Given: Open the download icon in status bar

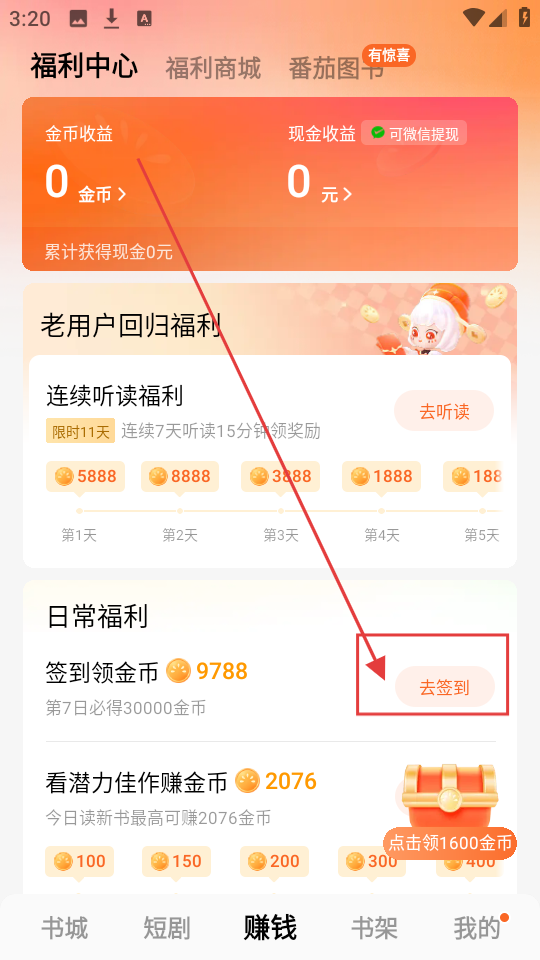Looking at the screenshot, I should point(111,18).
